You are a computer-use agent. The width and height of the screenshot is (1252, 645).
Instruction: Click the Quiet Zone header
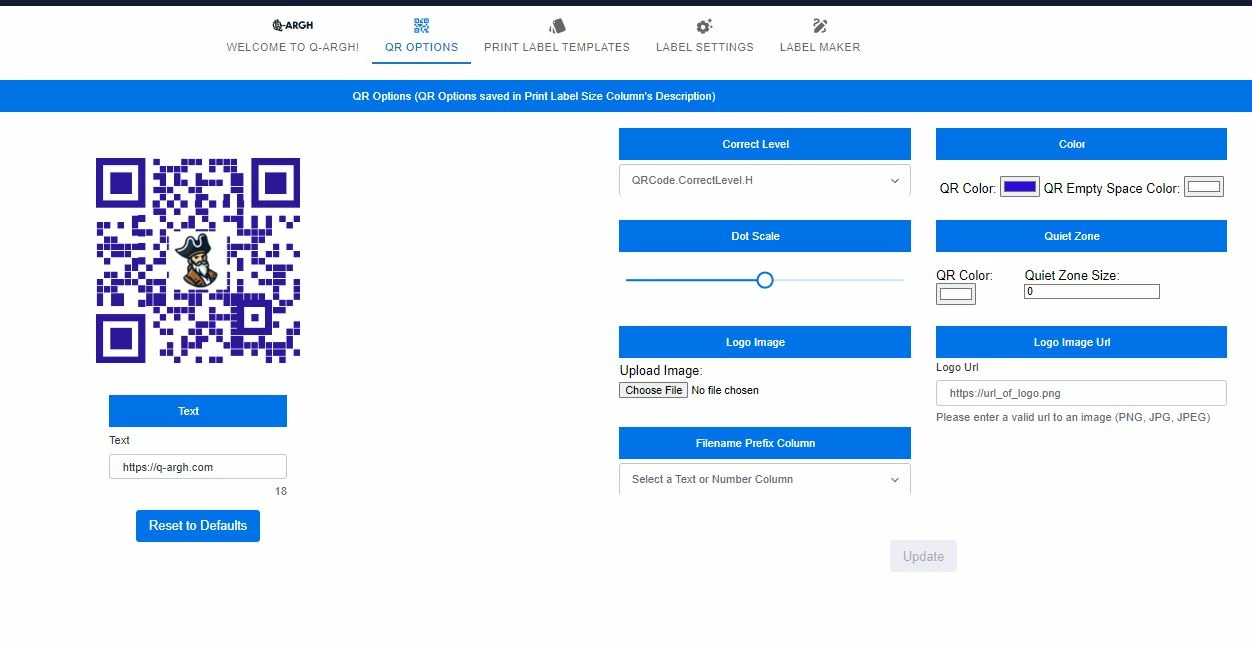1081,236
